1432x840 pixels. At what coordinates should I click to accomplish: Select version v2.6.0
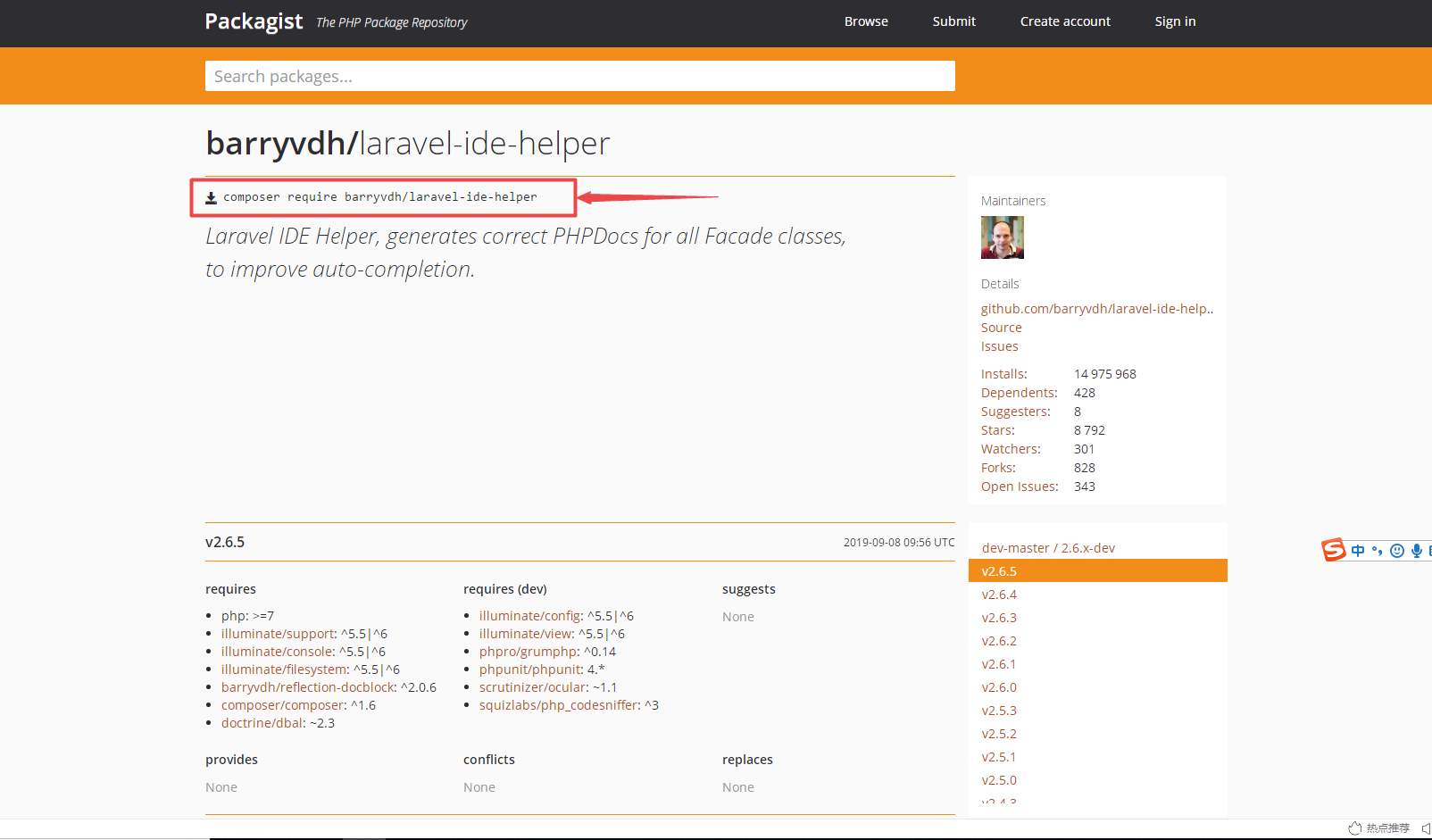(x=999, y=687)
